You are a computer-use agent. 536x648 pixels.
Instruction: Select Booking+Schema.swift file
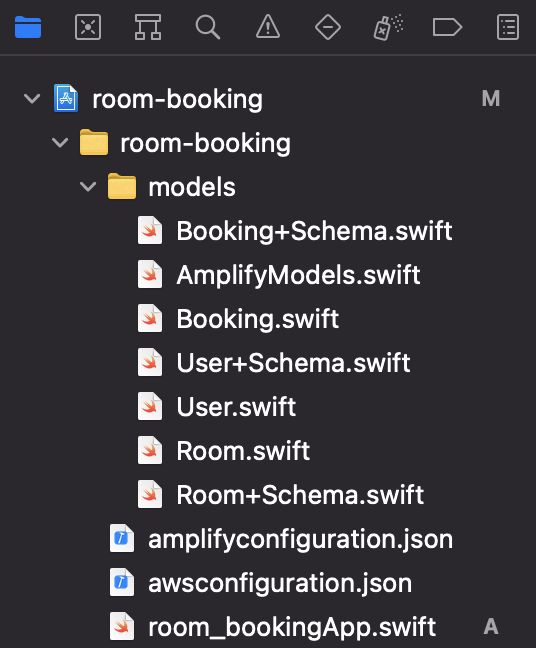point(314,231)
